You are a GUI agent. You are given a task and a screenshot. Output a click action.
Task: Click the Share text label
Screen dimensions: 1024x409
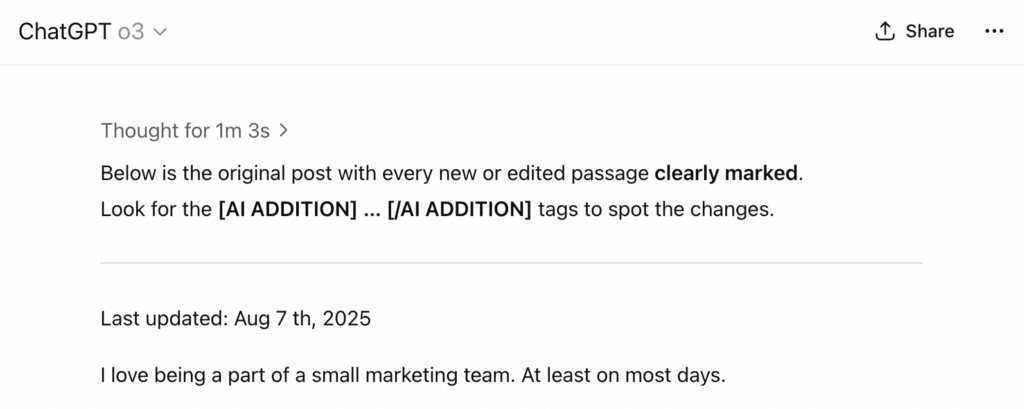(x=929, y=31)
